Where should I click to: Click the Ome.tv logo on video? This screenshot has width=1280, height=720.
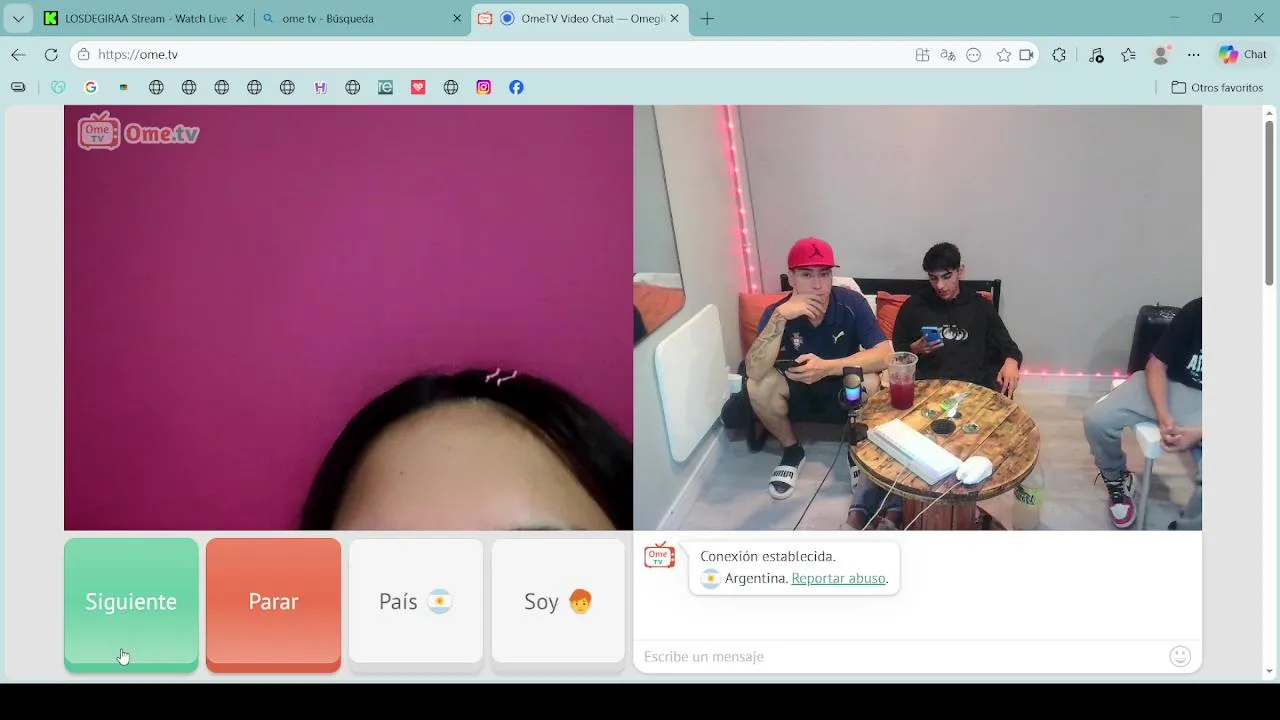pyautogui.click(x=138, y=132)
